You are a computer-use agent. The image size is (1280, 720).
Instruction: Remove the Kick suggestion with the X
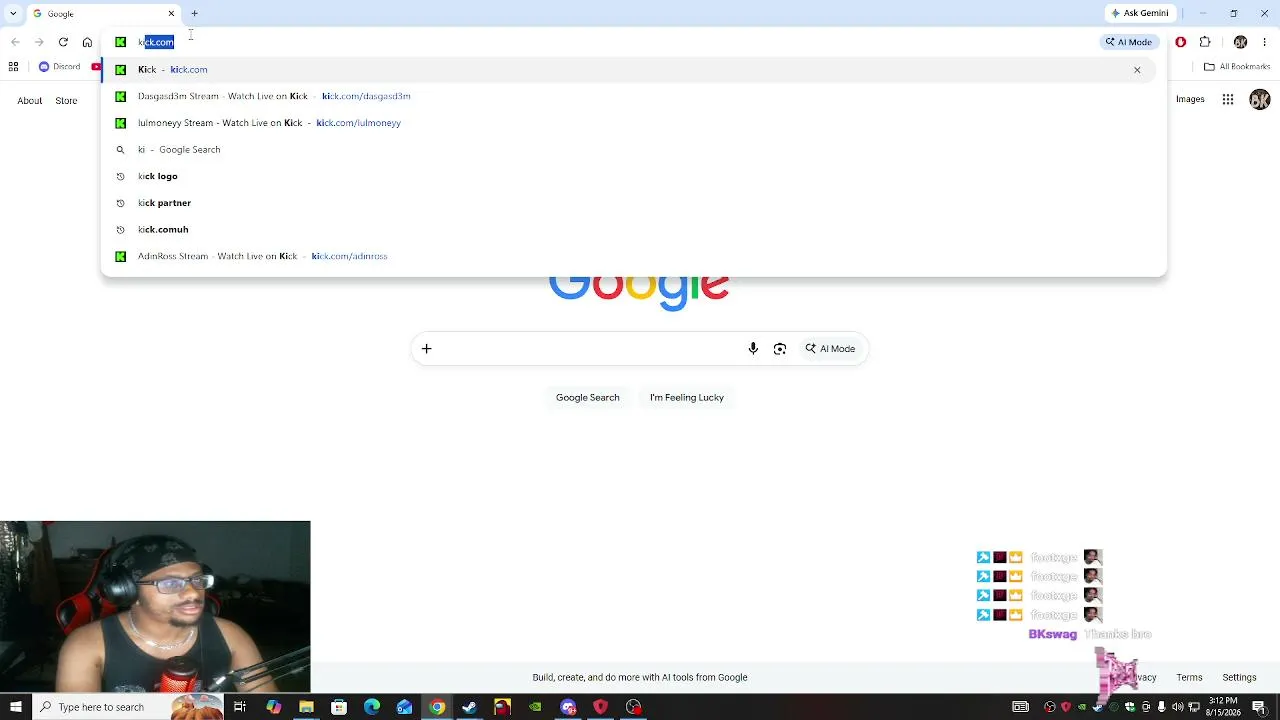click(1137, 70)
